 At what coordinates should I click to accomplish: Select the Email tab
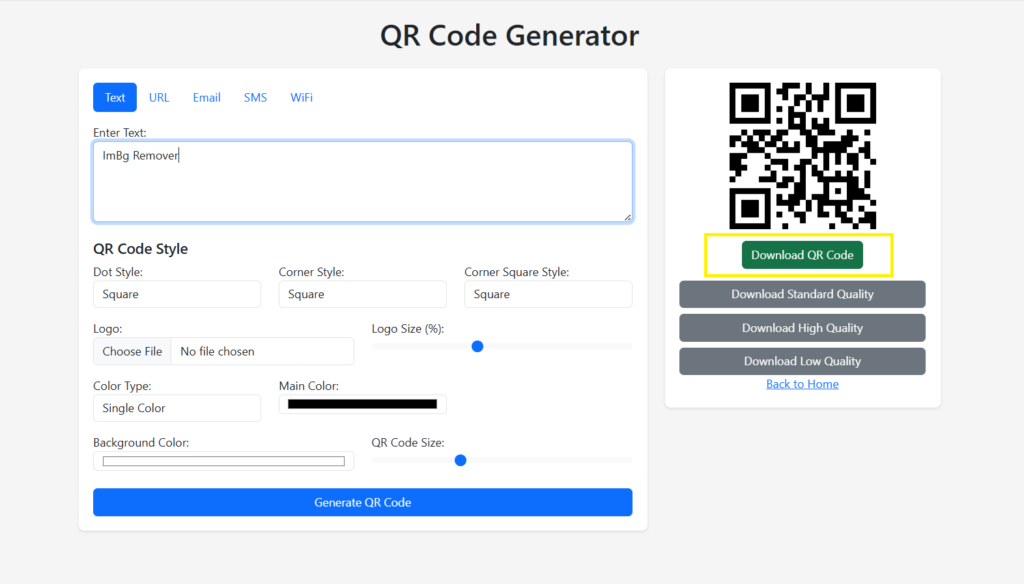pyautogui.click(x=206, y=97)
